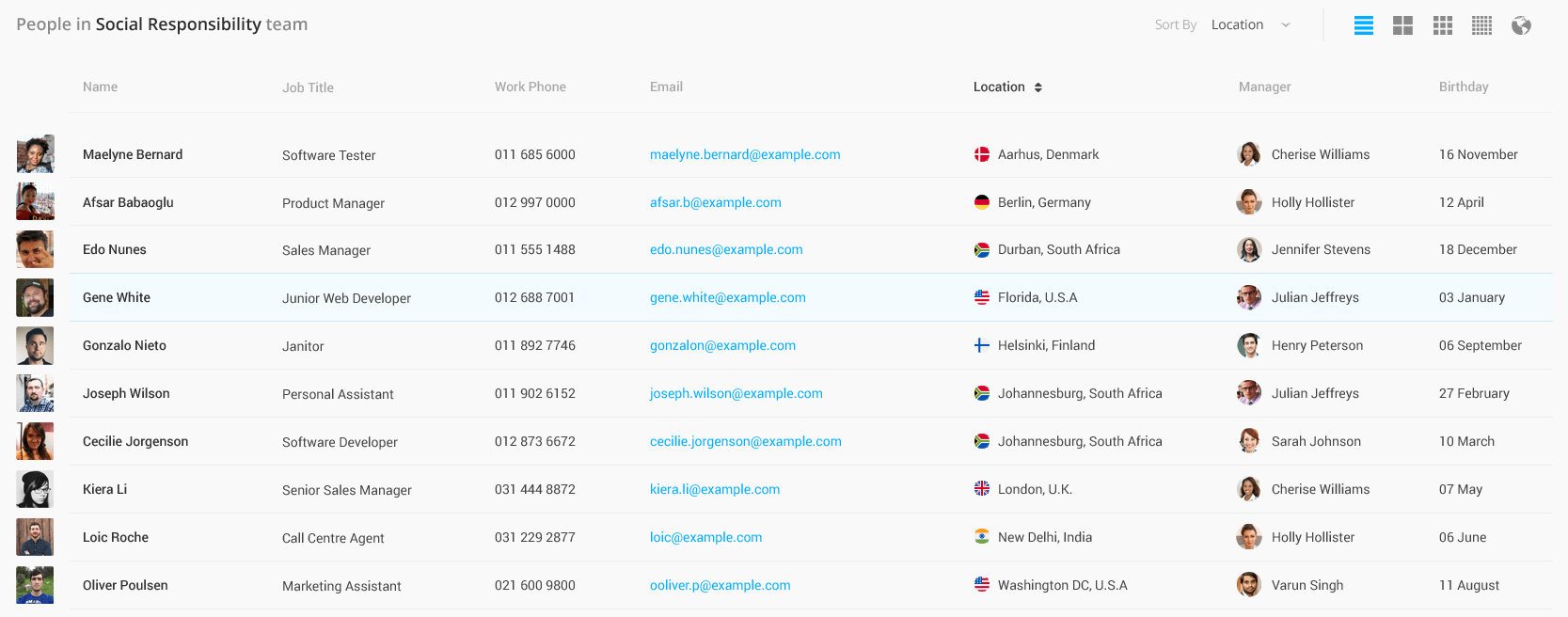Click Cherise Williams avatar in Maelyne Bernard's row
This screenshot has height=617, width=1568.
(1249, 154)
